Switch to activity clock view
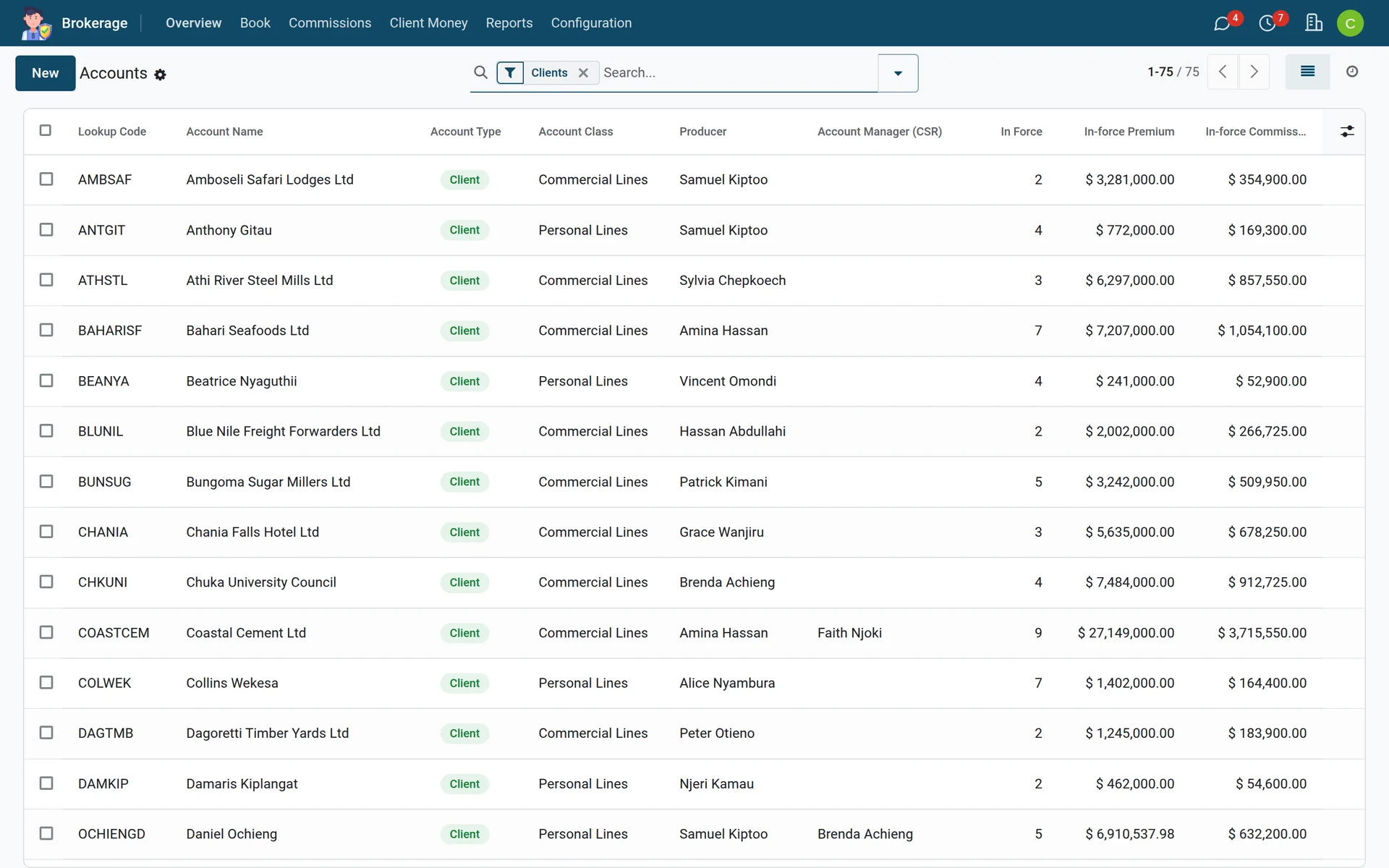Image resolution: width=1389 pixels, height=868 pixels. pyautogui.click(x=1352, y=72)
